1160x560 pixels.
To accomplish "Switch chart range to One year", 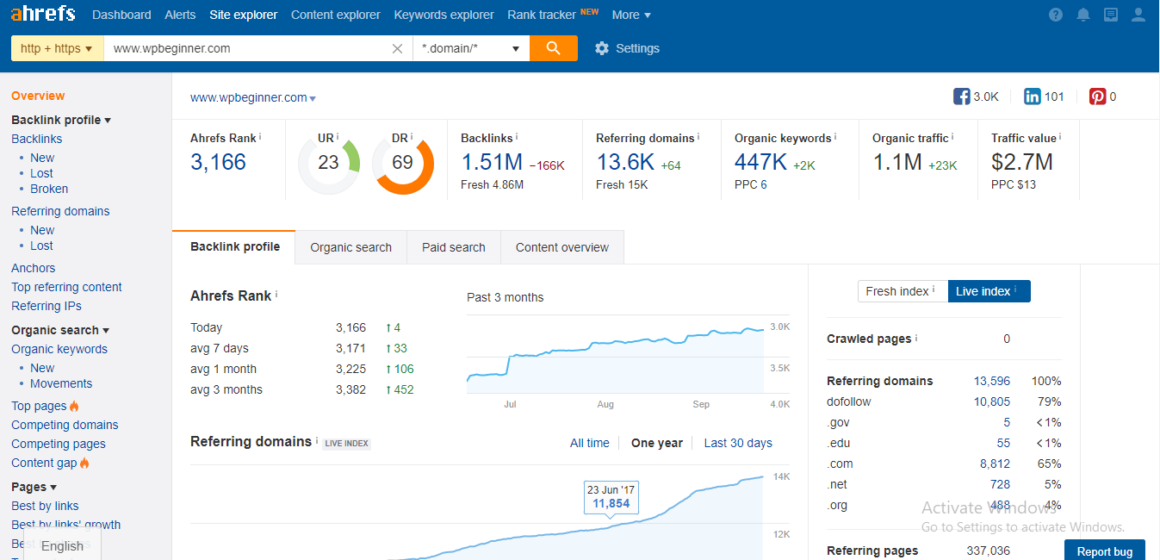I will click(x=656, y=443).
